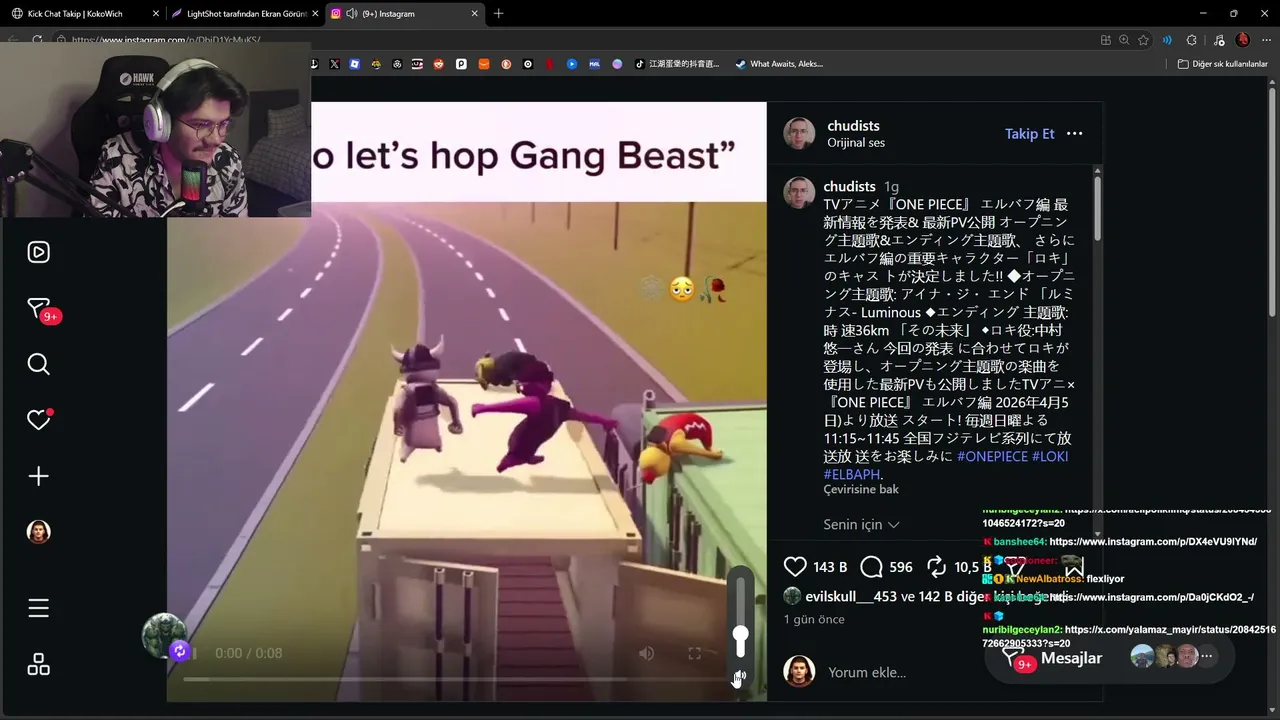This screenshot has height=720, width=1280.
Task: Open a new browser tab
Action: pyautogui.click(x=499, y=14)
